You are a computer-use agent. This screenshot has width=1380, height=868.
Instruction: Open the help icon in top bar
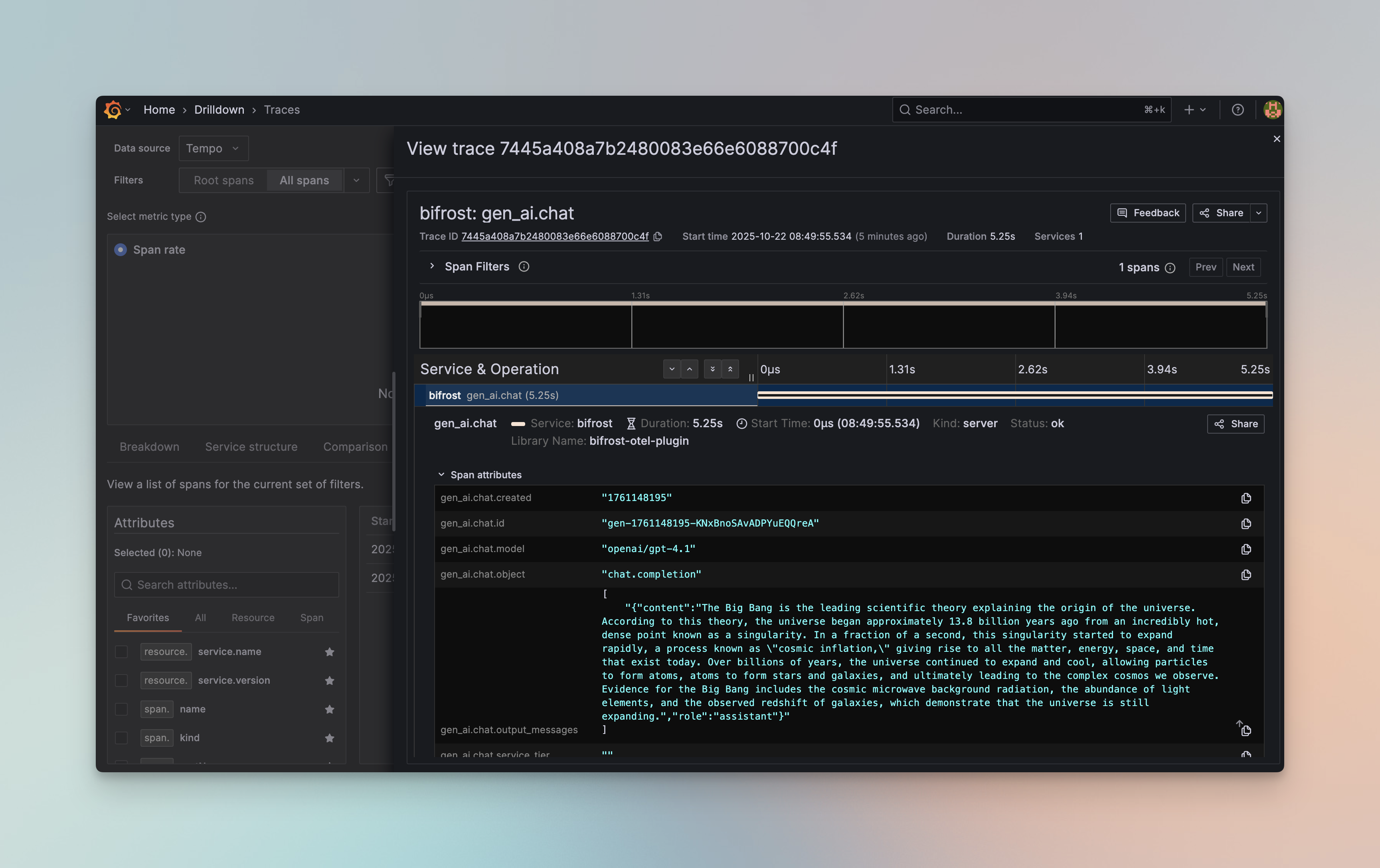(x=1238, y=109)
